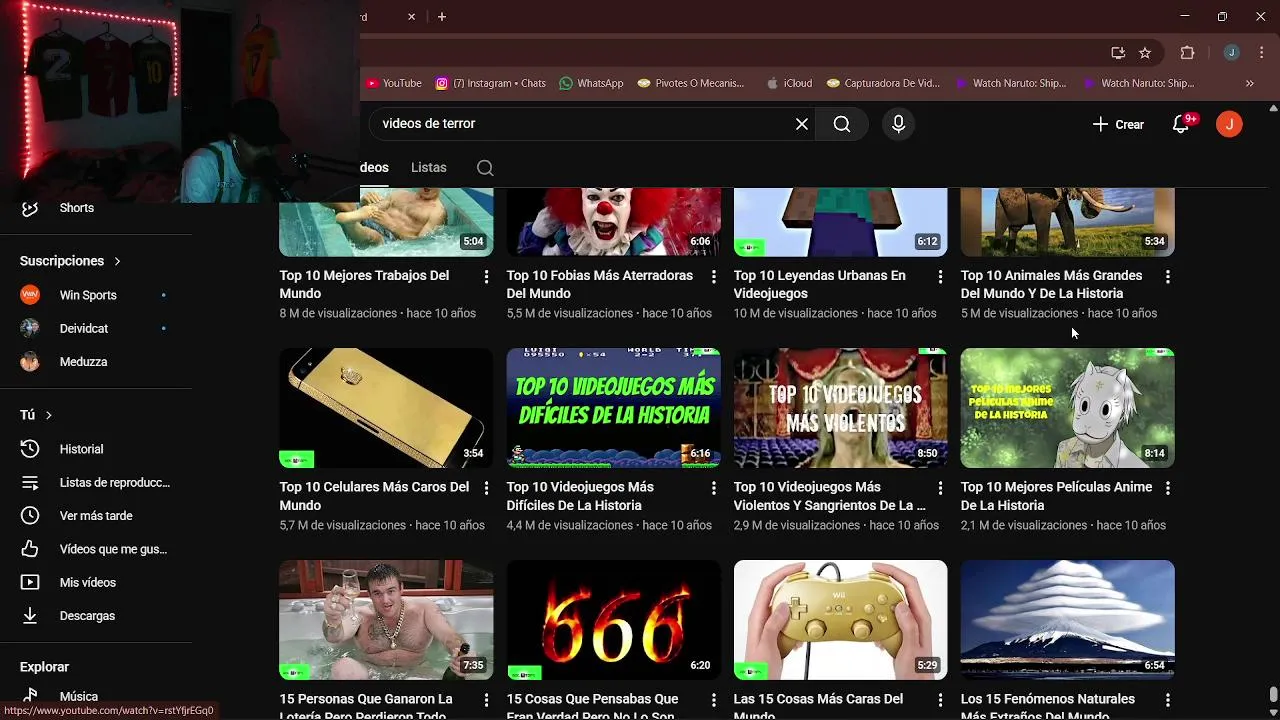Open Instagram Chats bookmark
Image resolution: width=1280 pixels, height=720 pixels.
pos(490,83)
